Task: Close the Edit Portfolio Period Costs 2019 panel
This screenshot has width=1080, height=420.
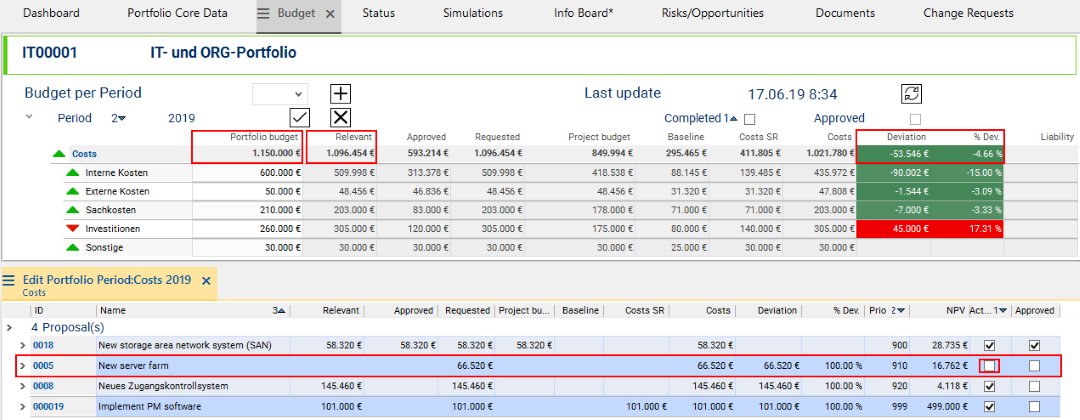Action: [206, 281]
